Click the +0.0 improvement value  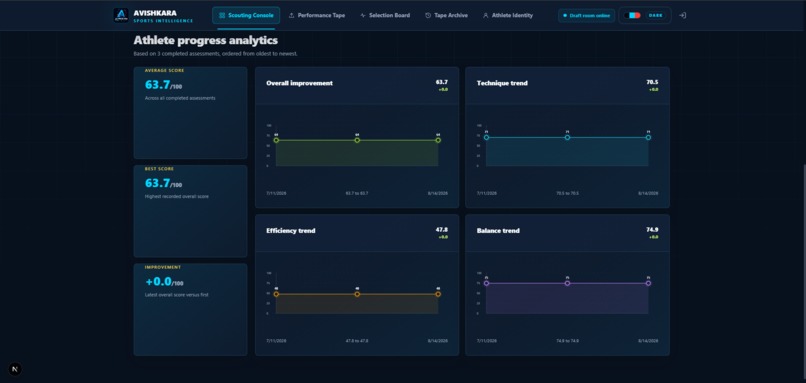coord(158,282)
